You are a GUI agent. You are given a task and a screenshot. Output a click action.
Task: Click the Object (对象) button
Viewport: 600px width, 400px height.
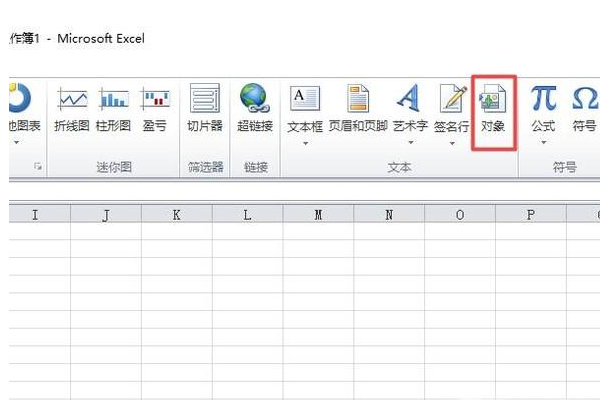point(493,109)
